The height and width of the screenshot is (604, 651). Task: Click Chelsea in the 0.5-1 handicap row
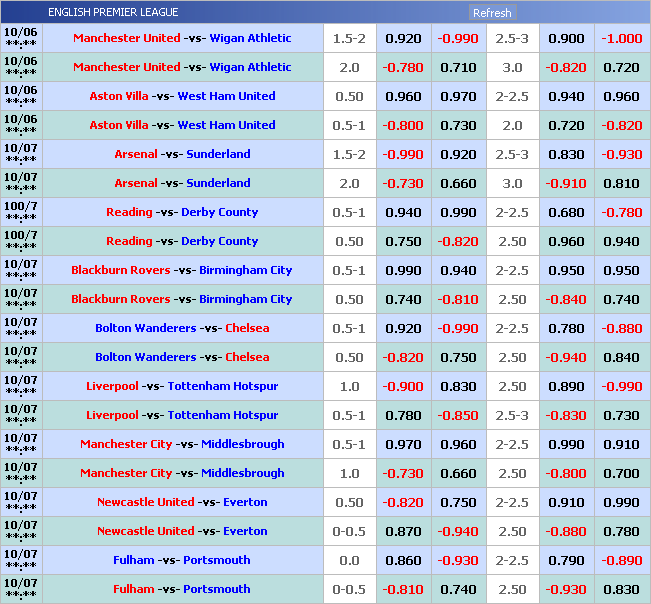[x=247, y=328]
